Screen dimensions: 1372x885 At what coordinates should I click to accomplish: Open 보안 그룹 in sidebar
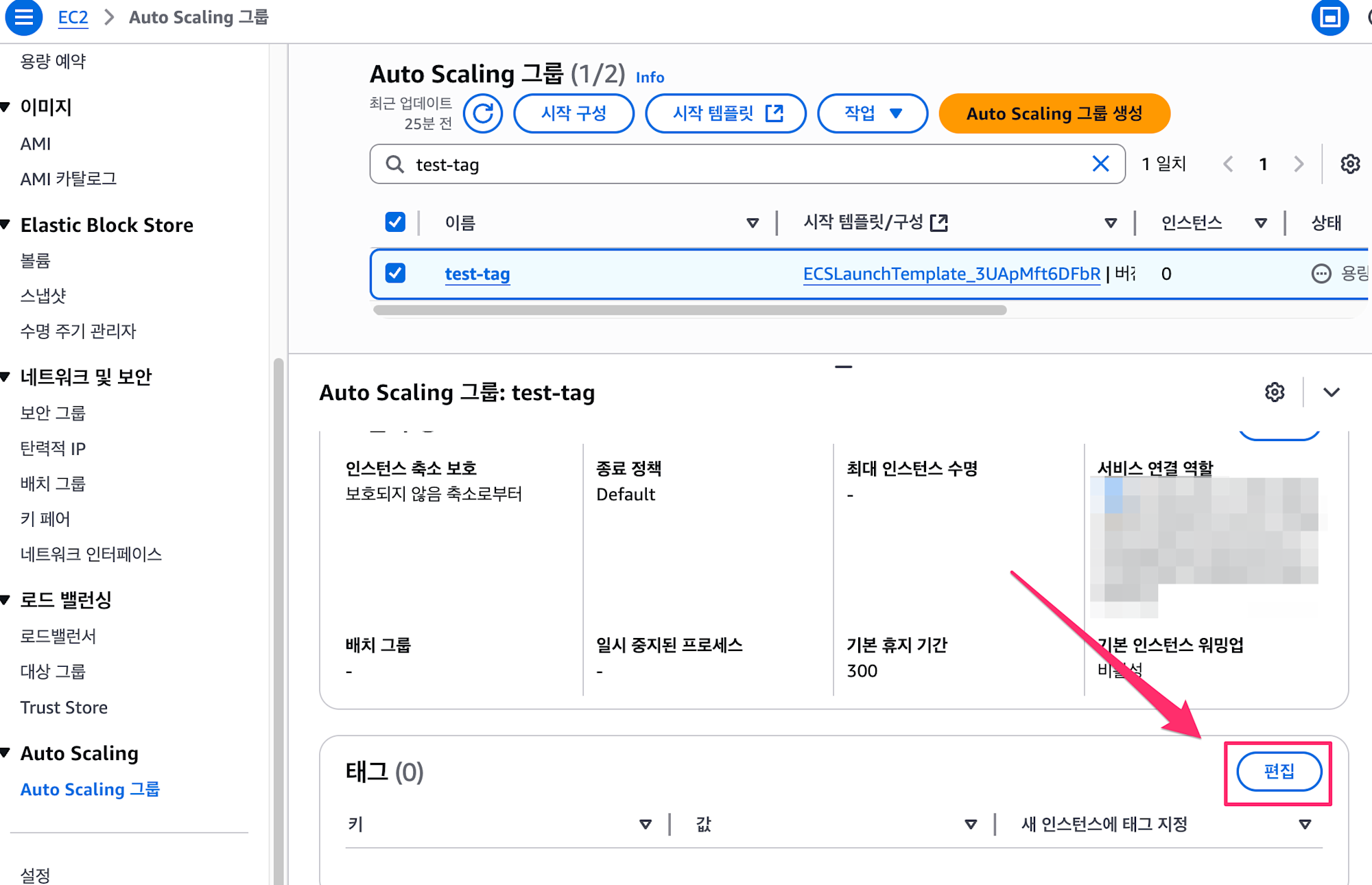coord(53,413)
